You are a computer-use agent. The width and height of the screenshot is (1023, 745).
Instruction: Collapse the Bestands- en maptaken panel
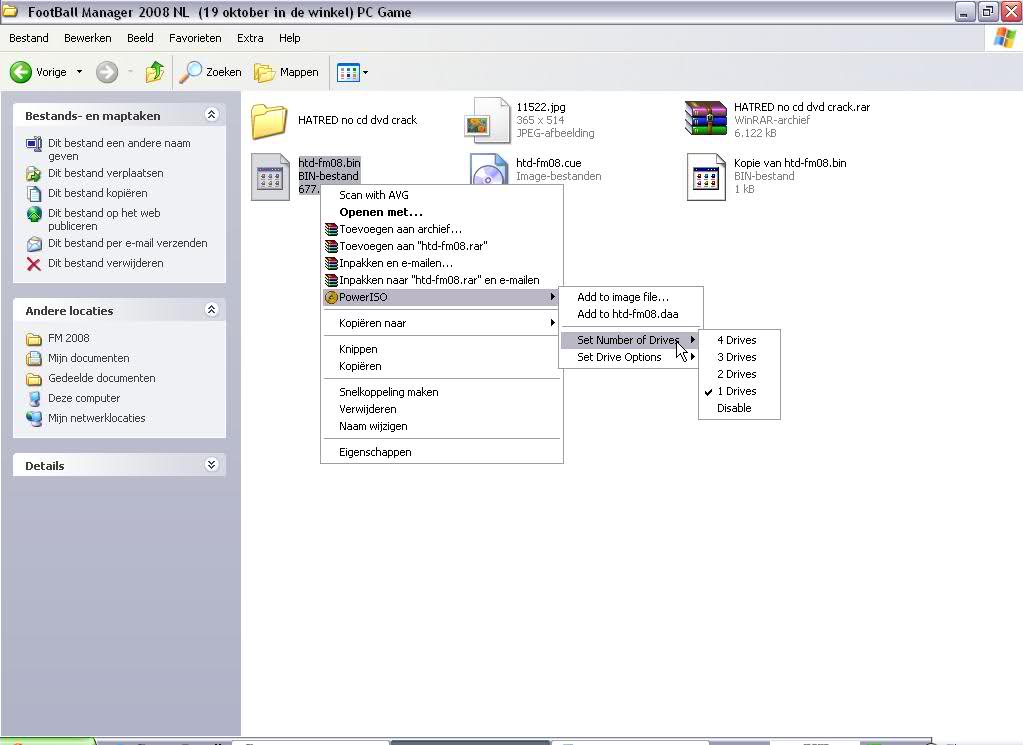(x=211, y=115)
